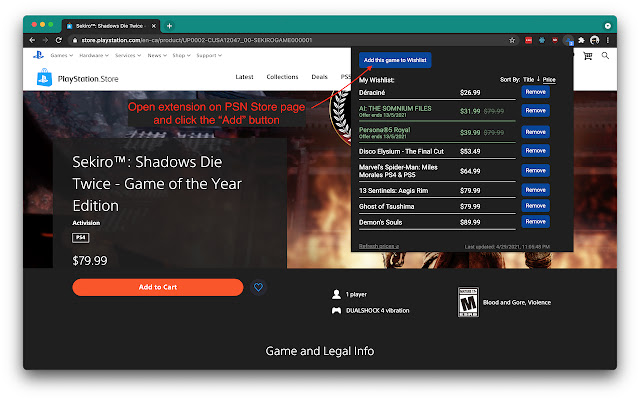This screenshot has height=400, width=640.
Task: Select the Sekiro Shadows Die Twice browser tab
Action: [110, 26]
